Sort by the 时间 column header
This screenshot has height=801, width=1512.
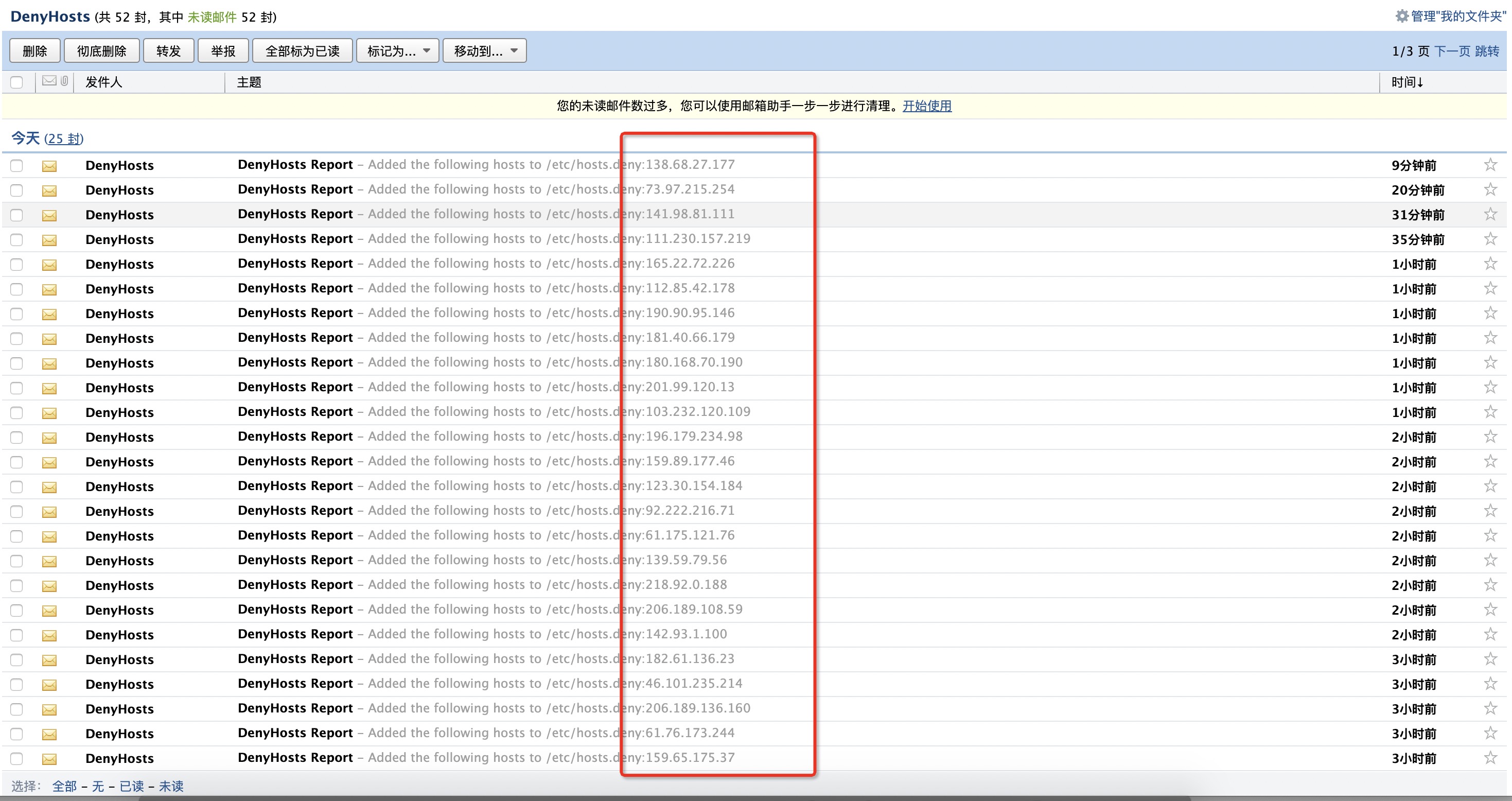[1407, 82]
